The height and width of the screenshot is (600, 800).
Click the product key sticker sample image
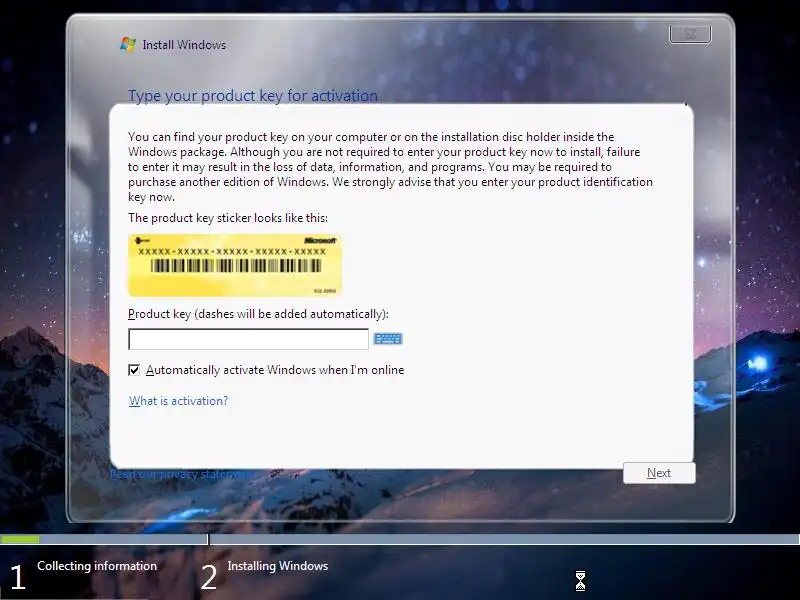point(235,265)
